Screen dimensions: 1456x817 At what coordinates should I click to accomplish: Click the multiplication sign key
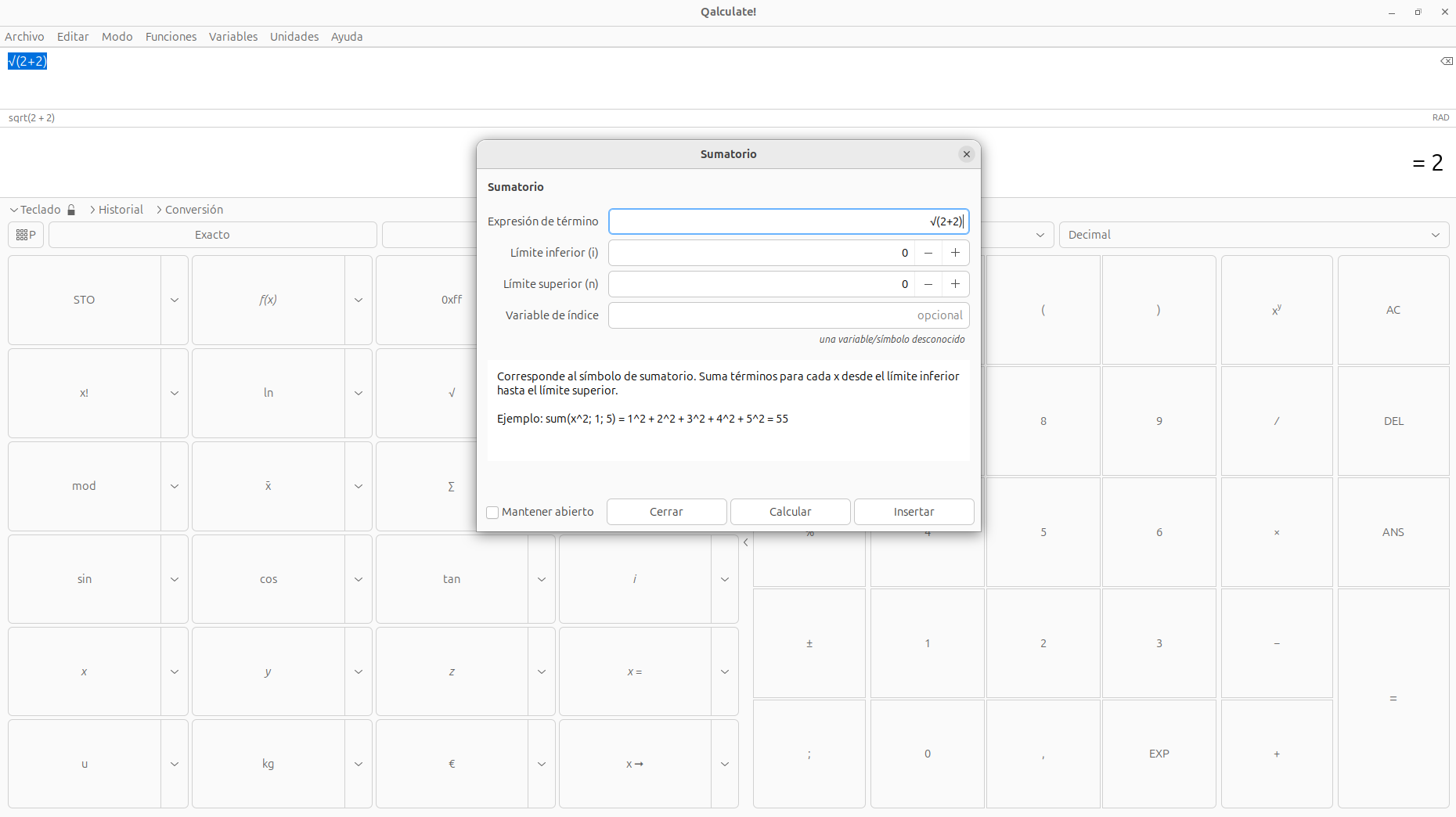pos(1276,532)
